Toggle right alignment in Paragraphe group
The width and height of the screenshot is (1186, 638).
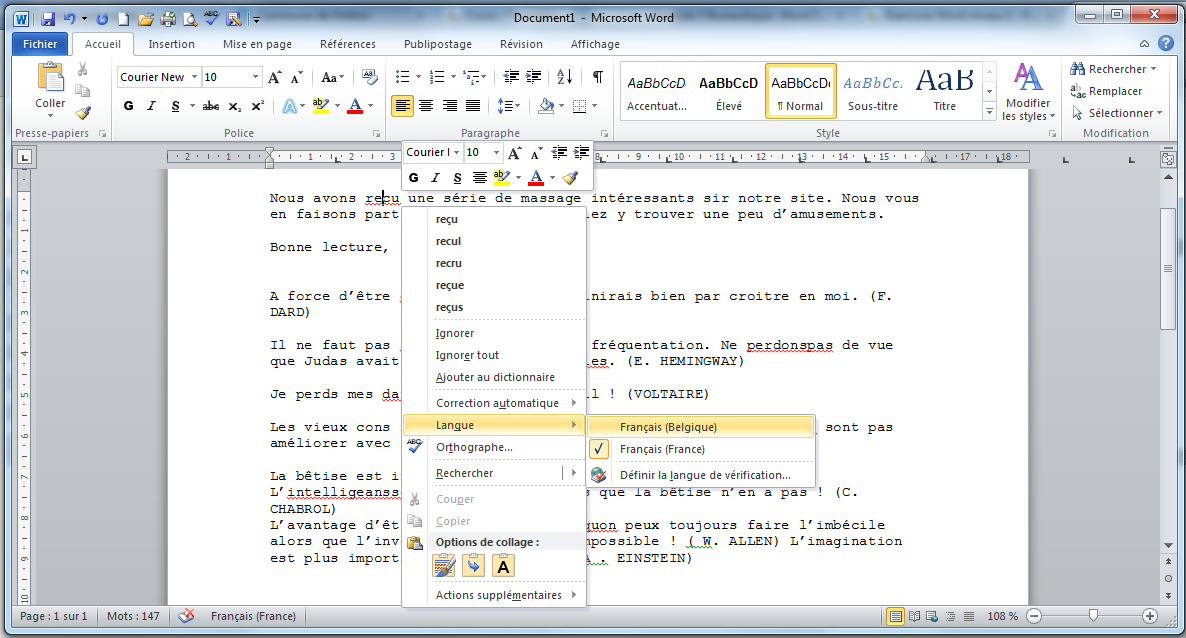pos(449,106)
